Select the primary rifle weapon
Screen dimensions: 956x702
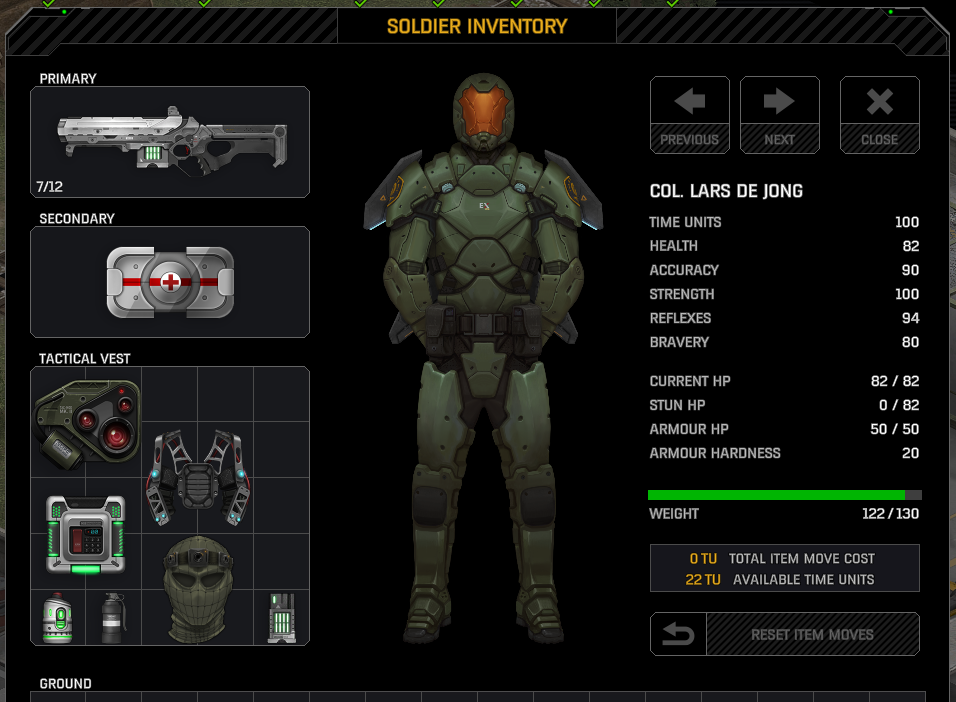pyautogui.click(x=172, y=141)
